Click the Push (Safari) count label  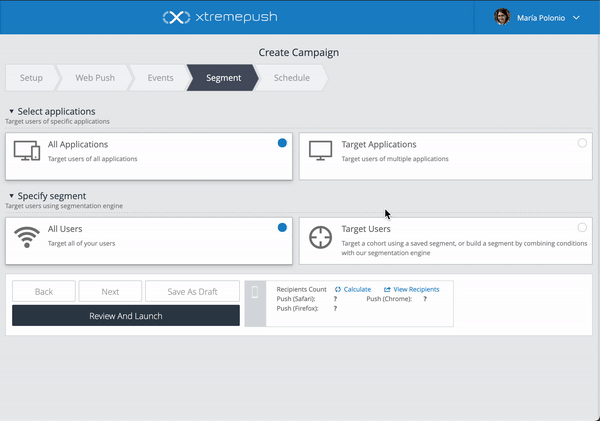coord(296,299)
